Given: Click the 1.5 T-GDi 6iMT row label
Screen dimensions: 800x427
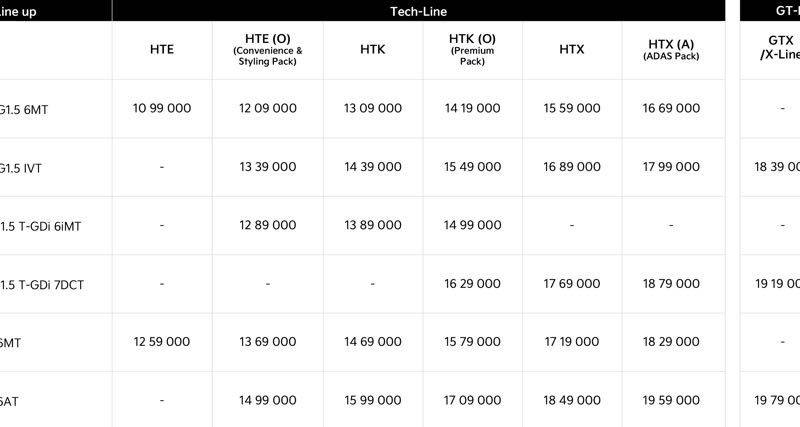Looking at the screenshot, I should (x=41, y=226).
